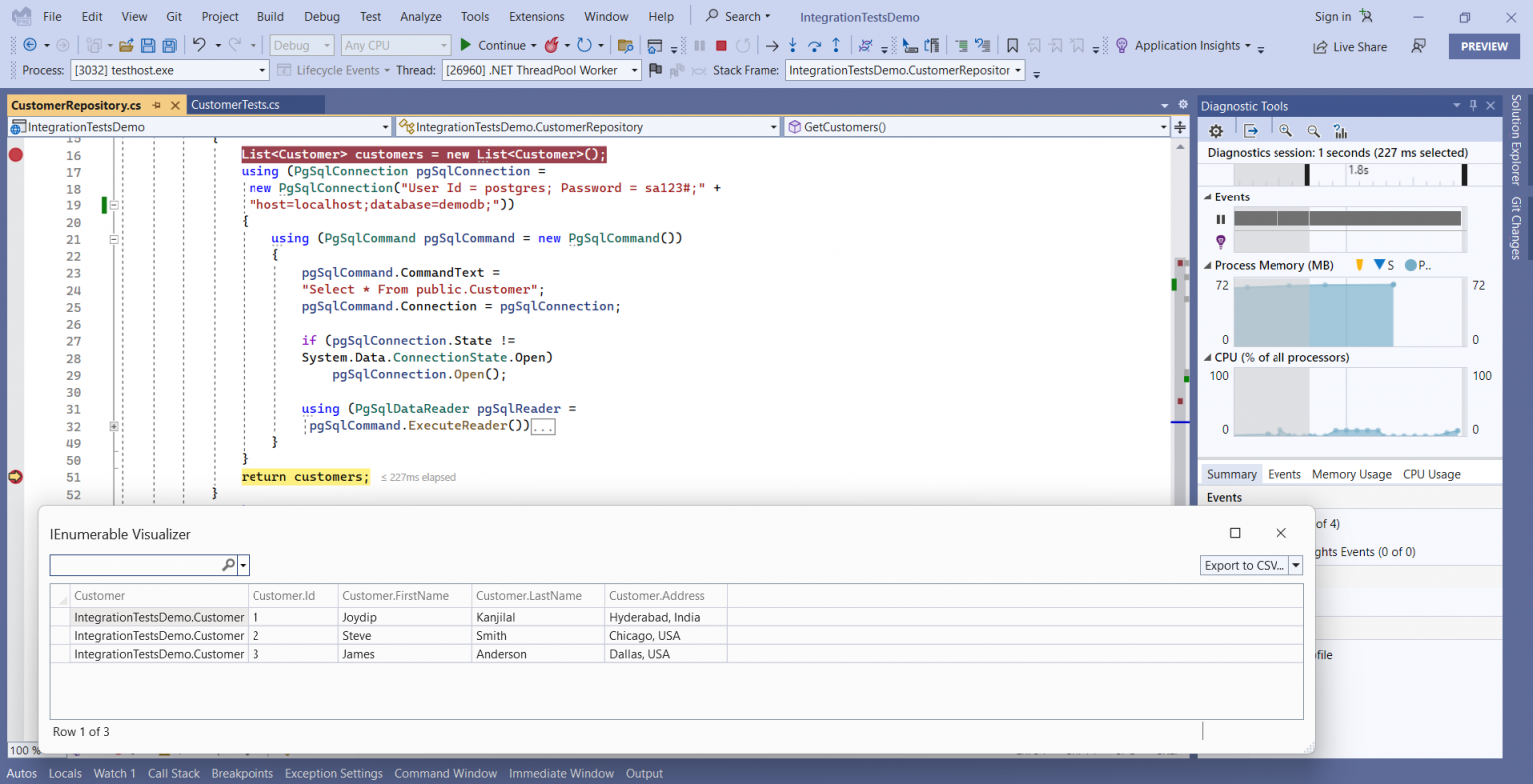Click the Undo arrow icon
1533x784 pixels.
(x=199, y=45)
